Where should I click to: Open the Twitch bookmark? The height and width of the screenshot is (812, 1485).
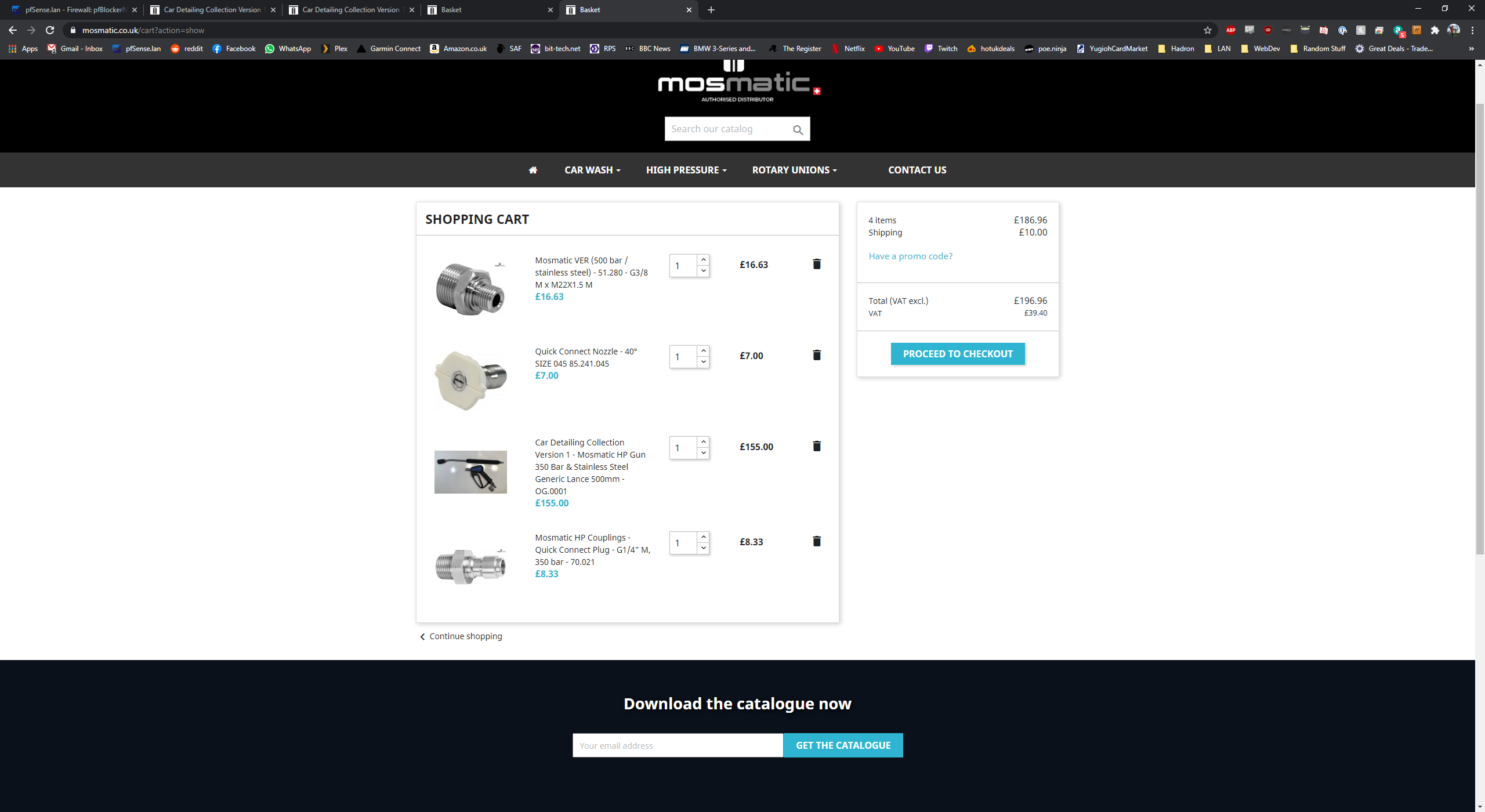[x=941, y=49]
